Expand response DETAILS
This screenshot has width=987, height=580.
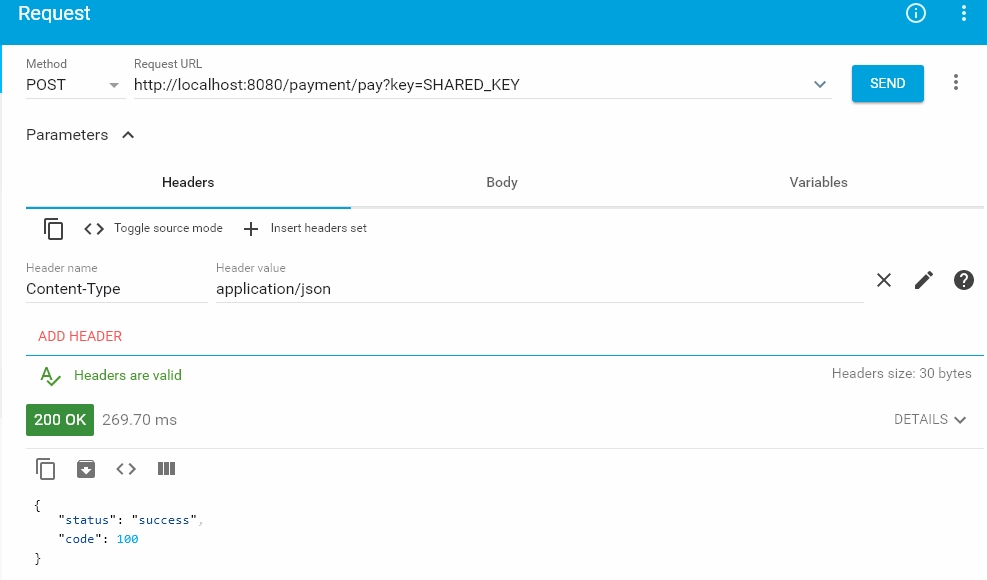(930, 419)
